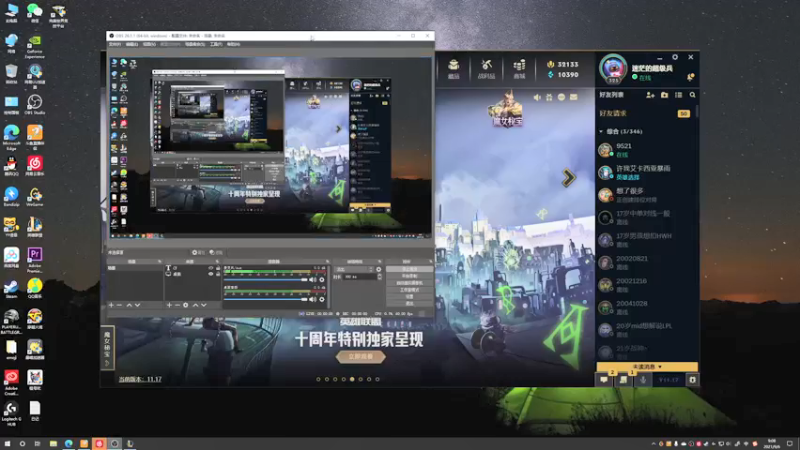The image size is (800, 450).
Task: Collapse the 综合 friends group
Action: (601, 132)
